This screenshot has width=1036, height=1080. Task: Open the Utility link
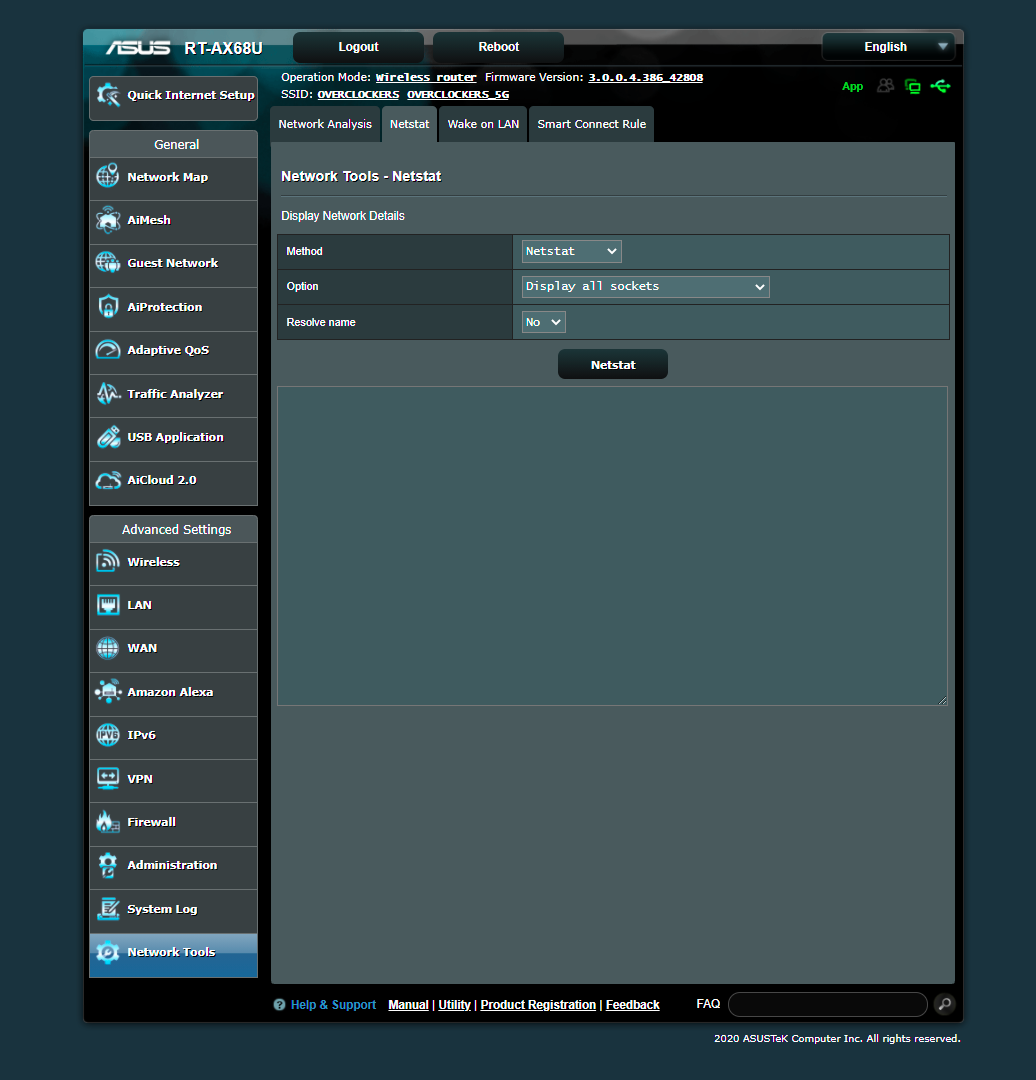coord(455,1005)
